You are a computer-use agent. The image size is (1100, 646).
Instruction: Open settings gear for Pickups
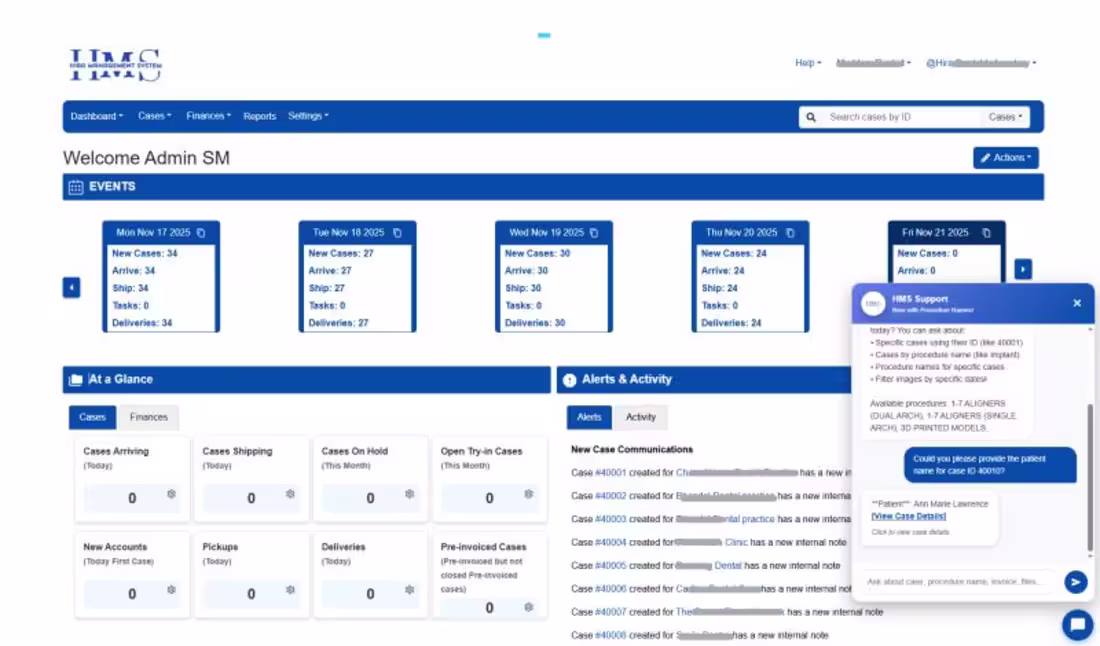(290, 590)
